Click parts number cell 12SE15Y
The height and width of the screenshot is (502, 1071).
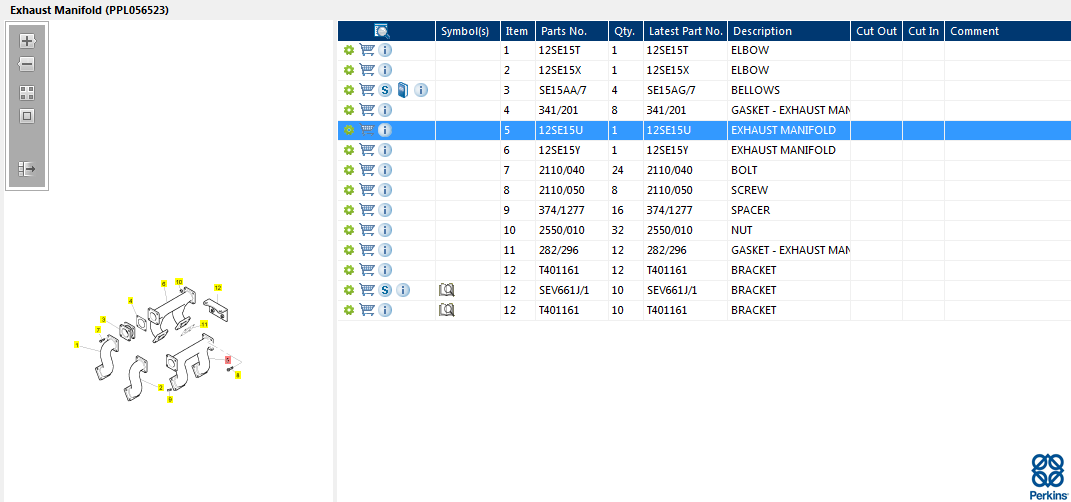click(560, 150)
